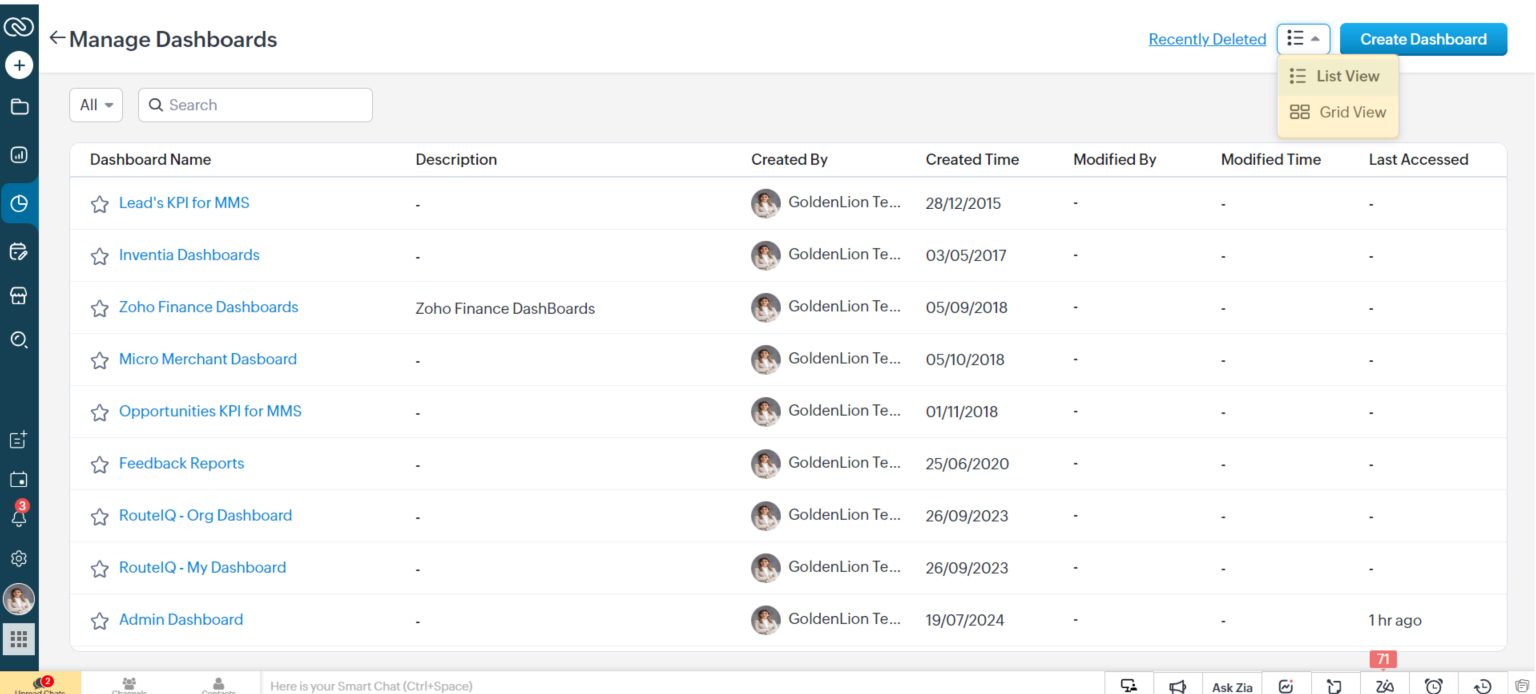Open the RouteIQ - Org Dashboard
The image size is (1536, 694).
(x=204, y=515)
